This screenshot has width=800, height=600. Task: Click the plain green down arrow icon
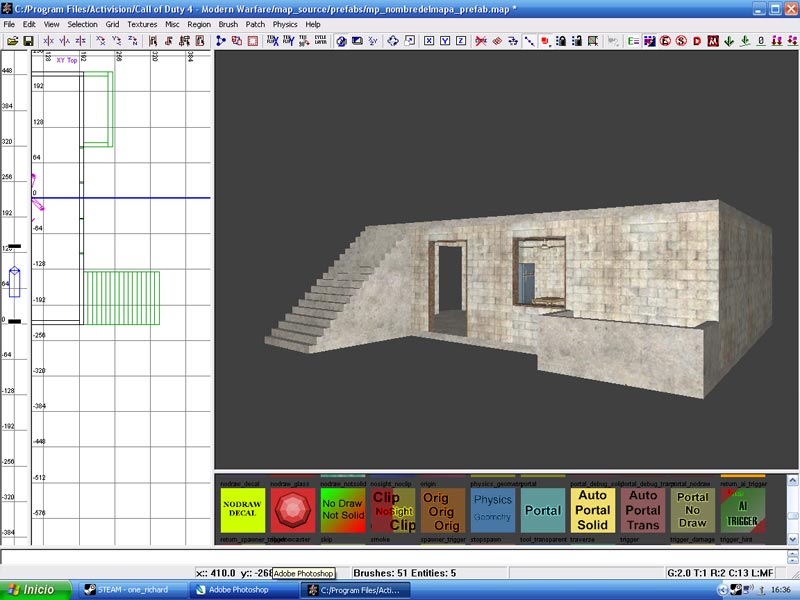tap(729, 41)
